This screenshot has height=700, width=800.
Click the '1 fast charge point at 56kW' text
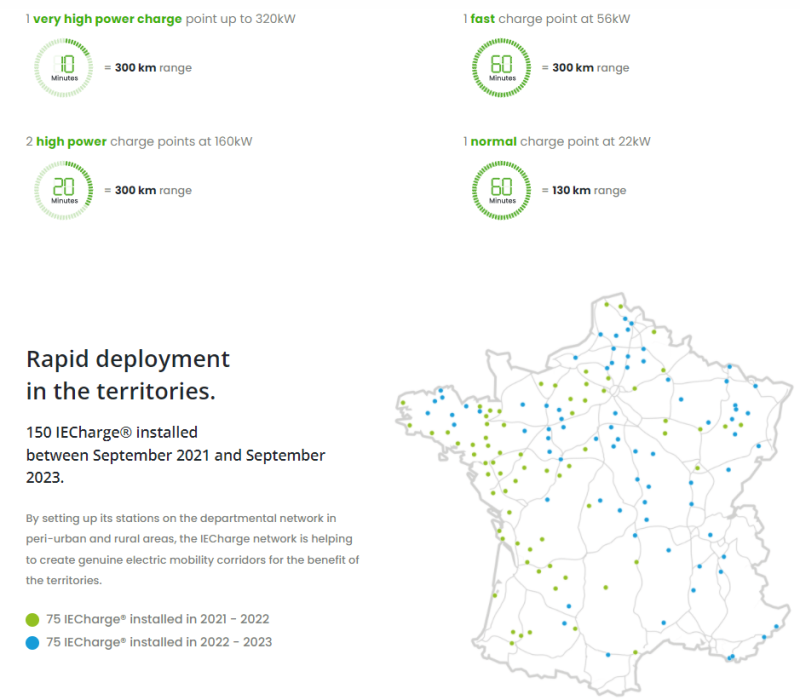click(546, 19)
